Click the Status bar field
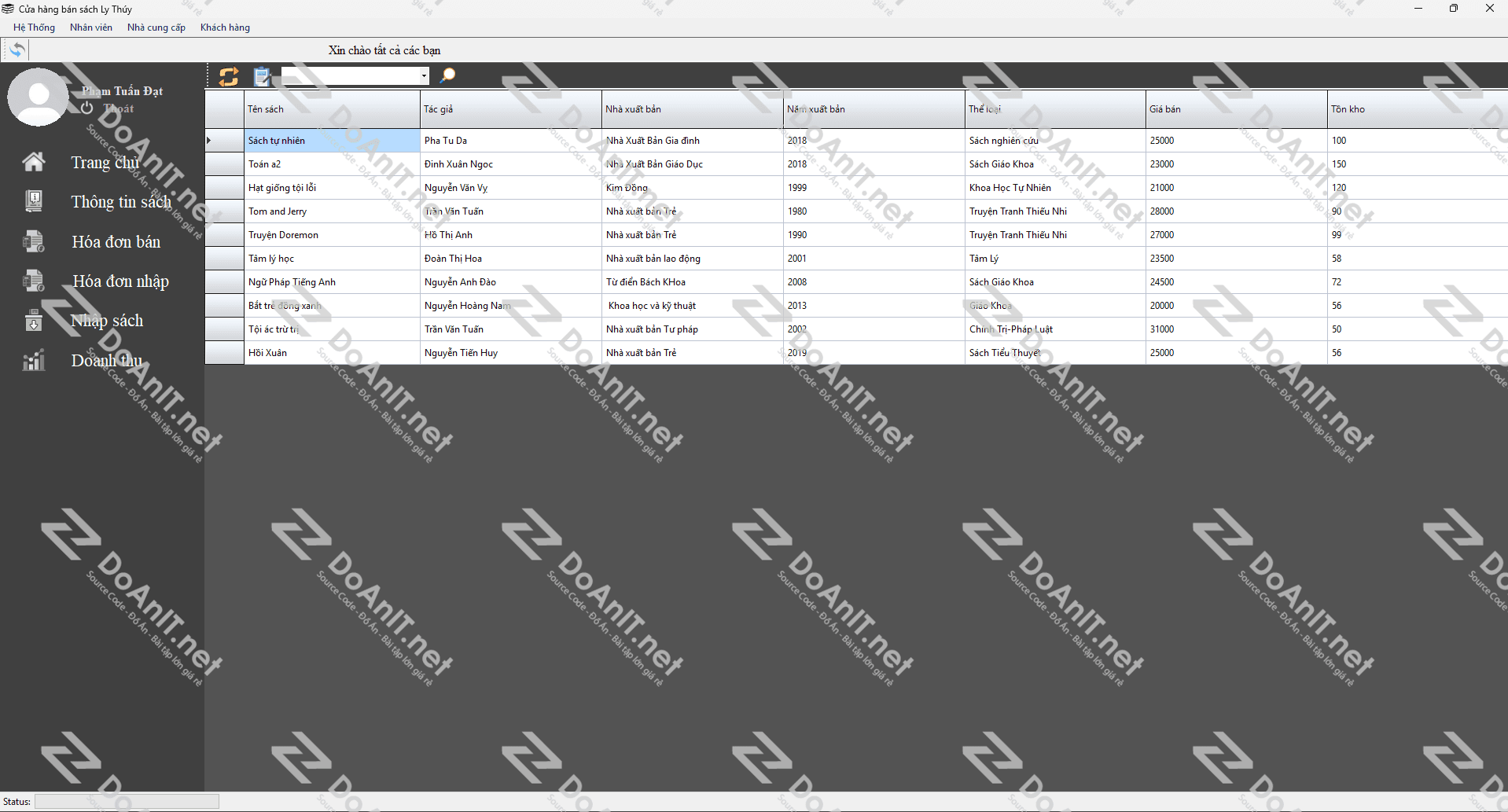This screenshot has height=812, width=1508. [127, 801]
